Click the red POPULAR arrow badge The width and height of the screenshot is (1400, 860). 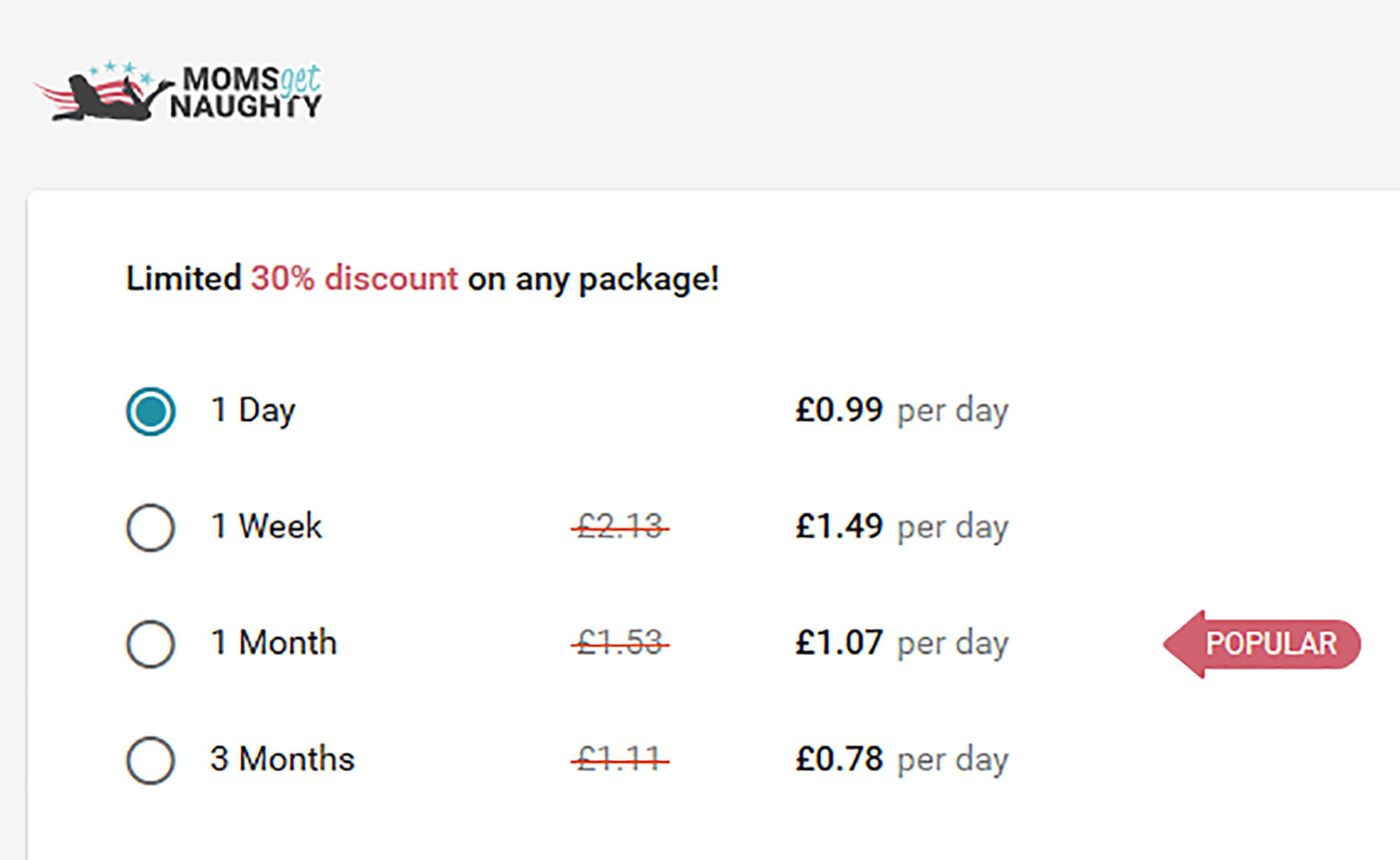coord(1264,644)
